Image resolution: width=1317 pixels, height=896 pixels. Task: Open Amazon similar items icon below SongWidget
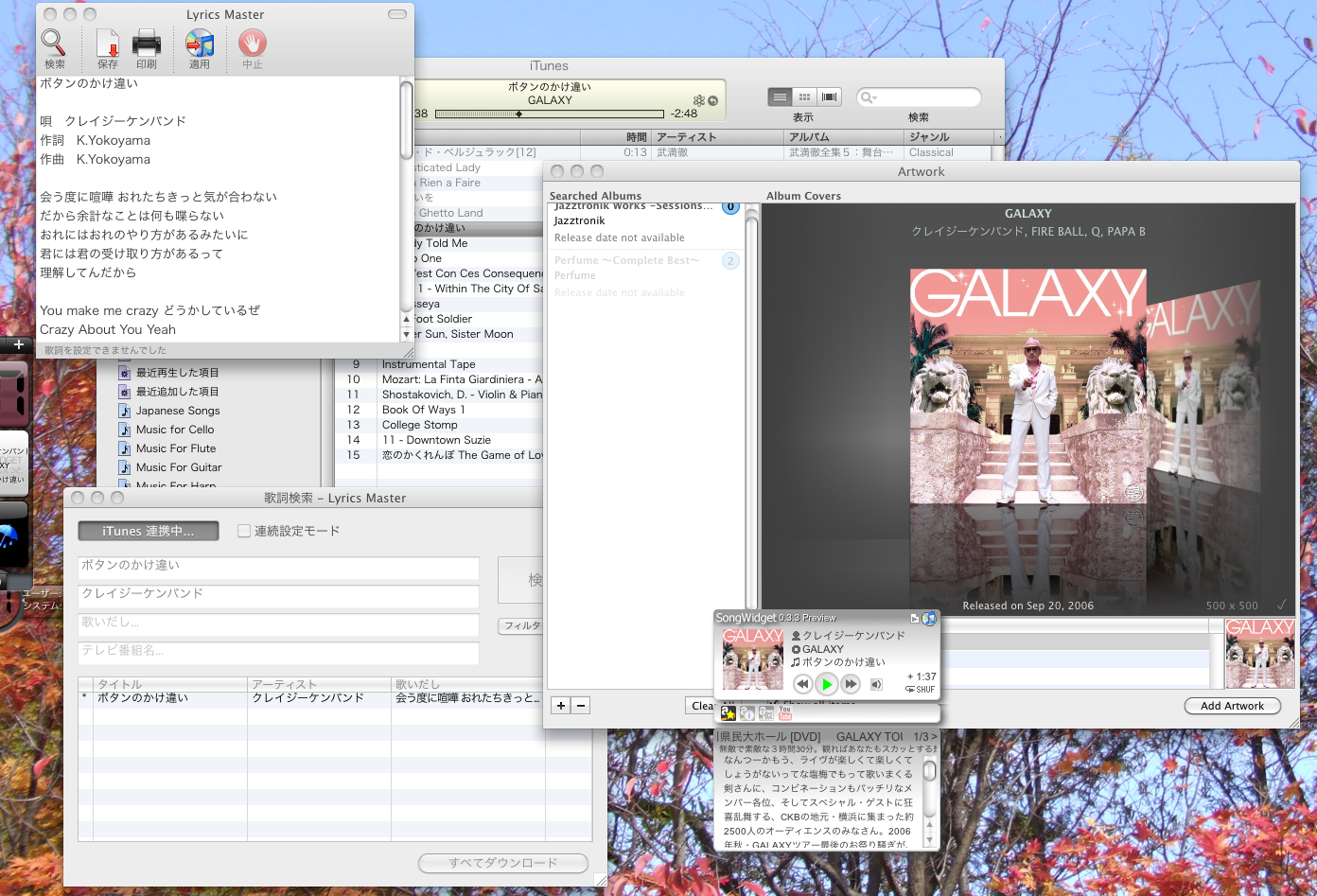pyautogui.click(x=766, y=713)
